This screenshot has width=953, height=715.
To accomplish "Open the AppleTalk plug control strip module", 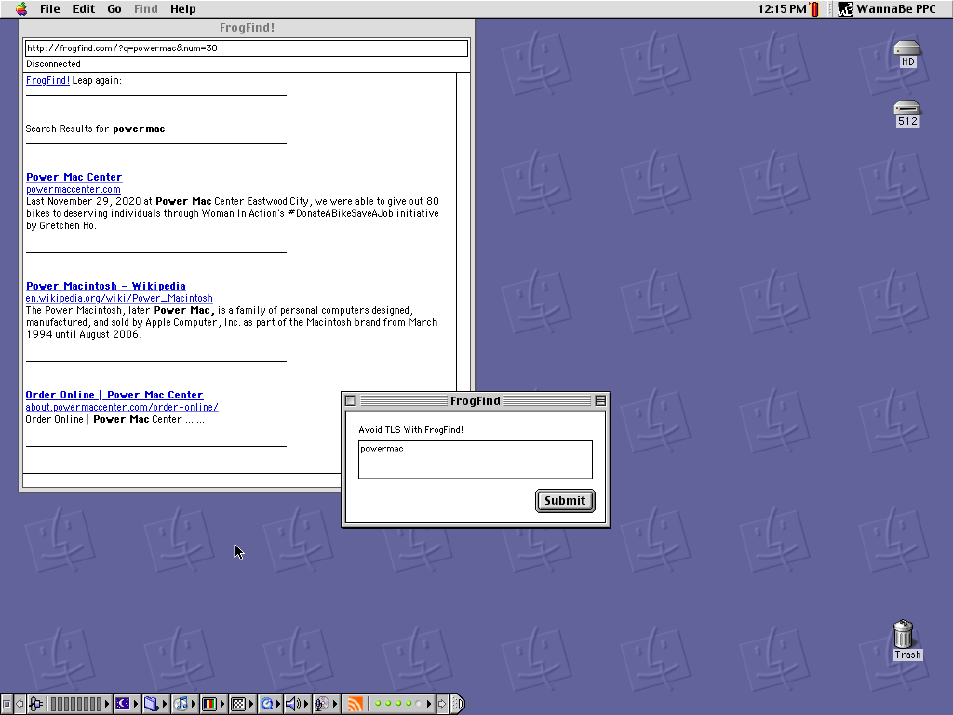I will click(x=36, y=704).
